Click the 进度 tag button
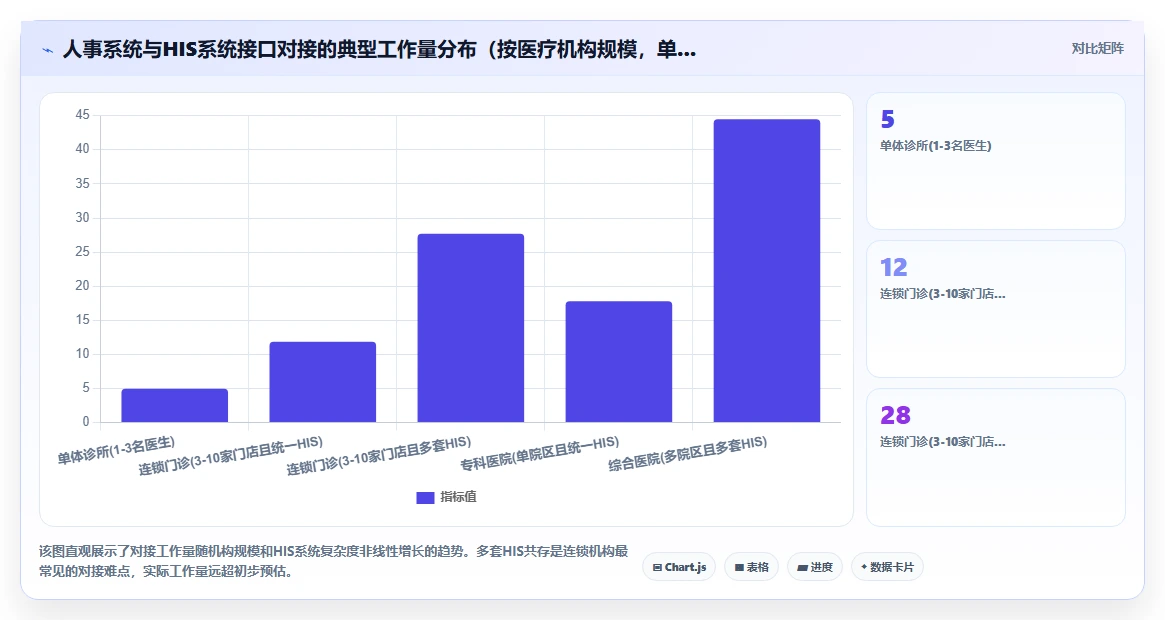This screenshot has width=1165, height=620. click(x=815, y=566)
